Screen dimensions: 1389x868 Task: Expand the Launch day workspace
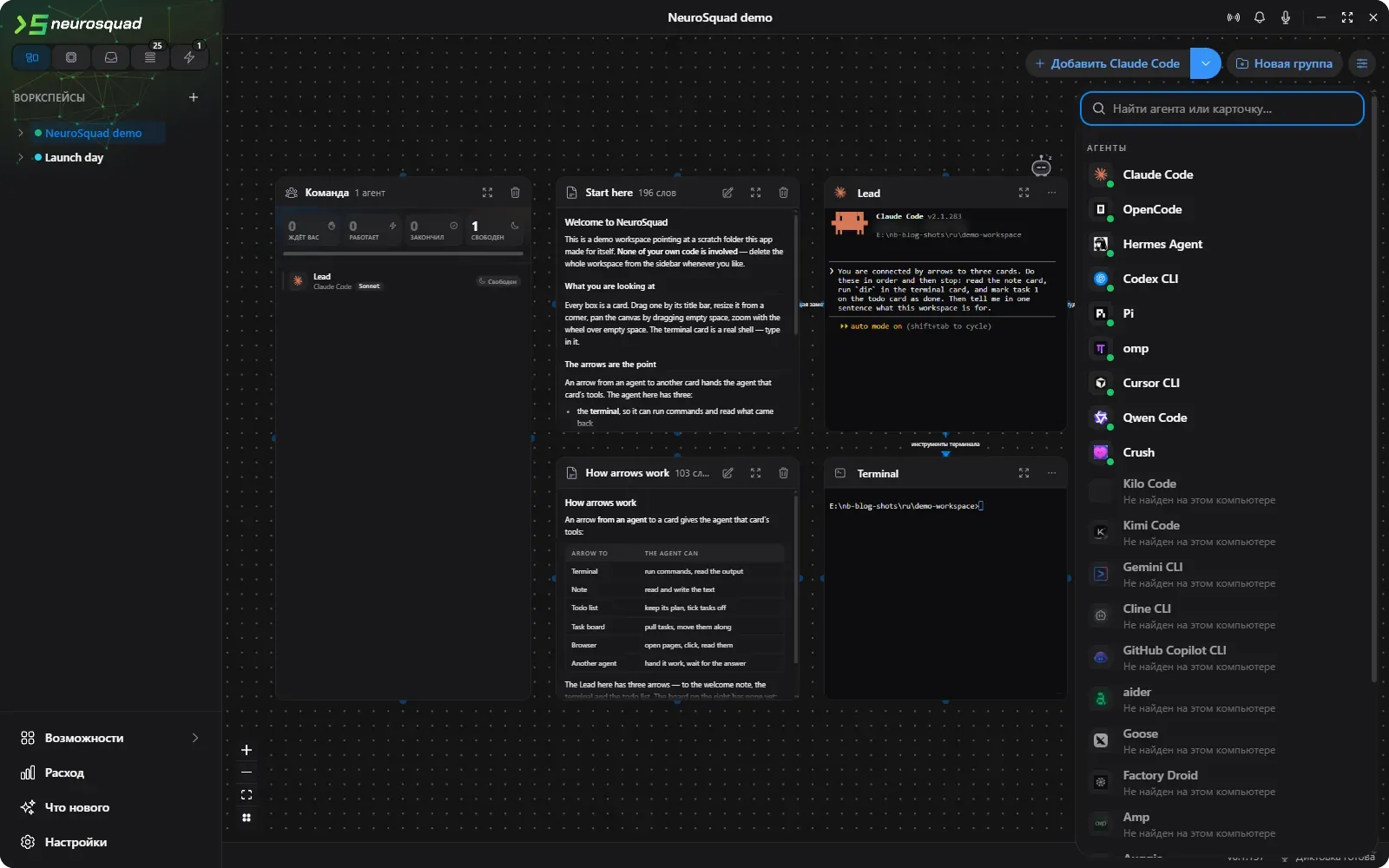(x=21, y=157)
